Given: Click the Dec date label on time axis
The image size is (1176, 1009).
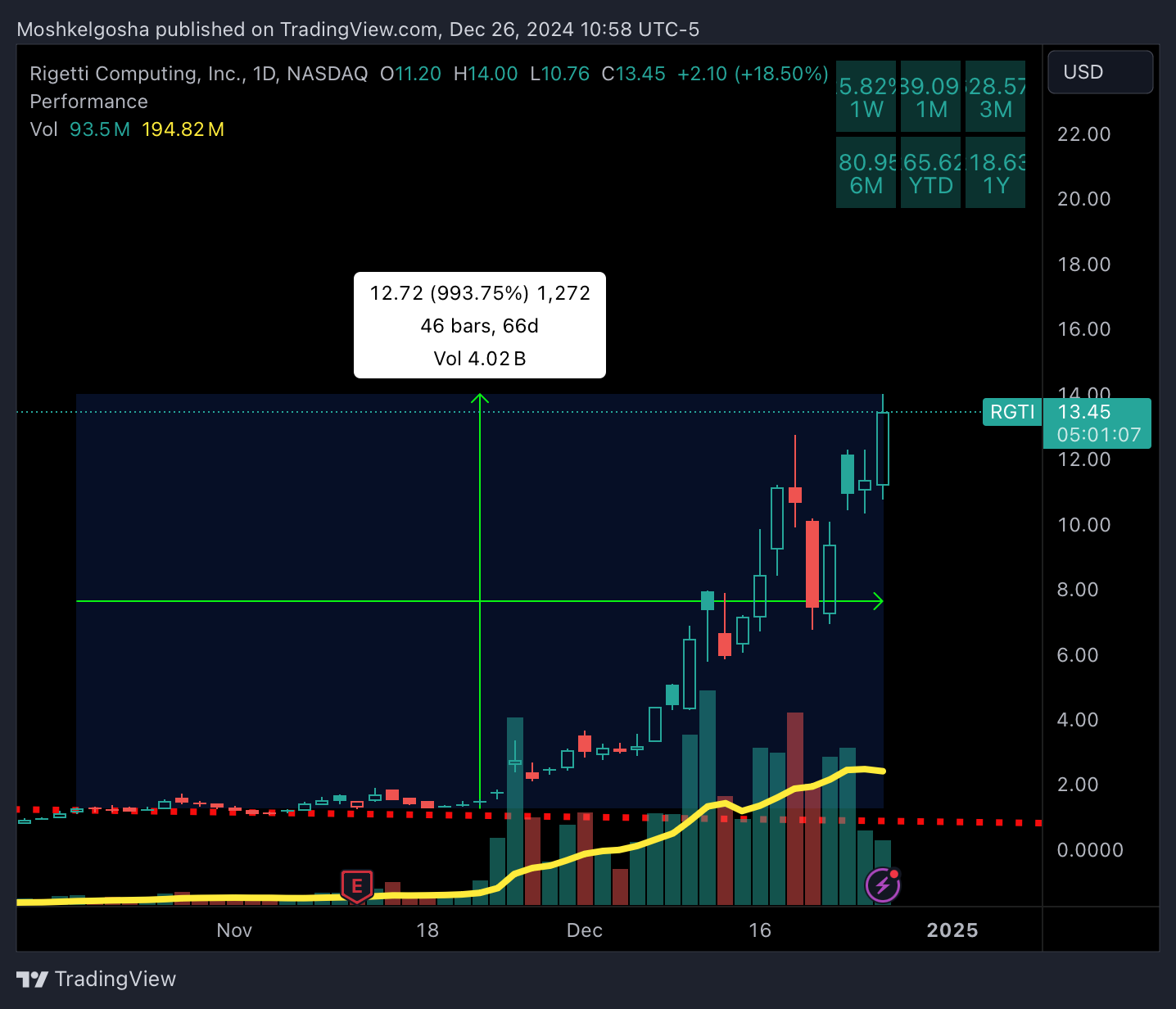Looking at the screenshot, I should (585, 930).
